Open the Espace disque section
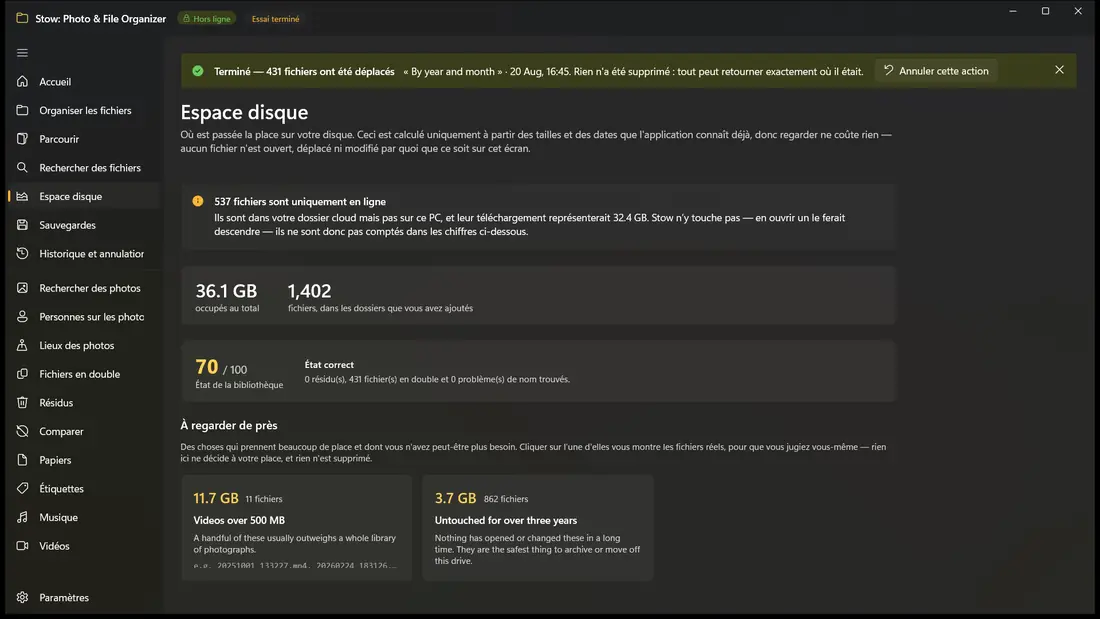The width and height of the screenshot is (1100, 619). tap(84, 197)
